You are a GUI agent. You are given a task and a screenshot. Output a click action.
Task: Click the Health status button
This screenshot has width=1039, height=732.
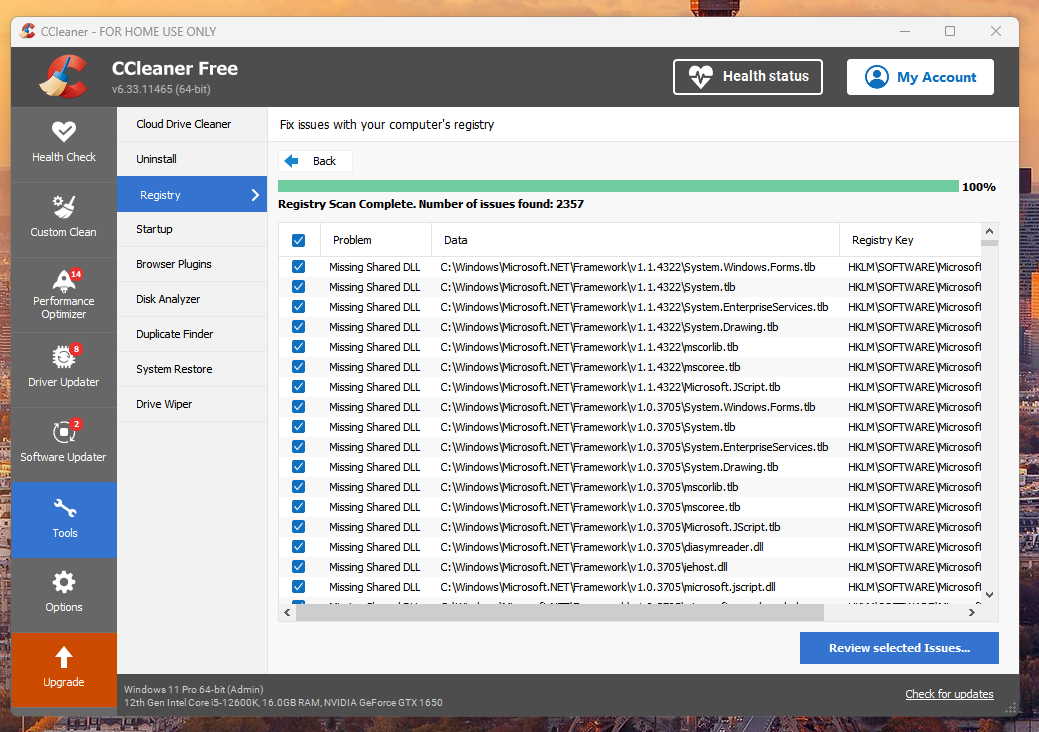tap(747, 77)
